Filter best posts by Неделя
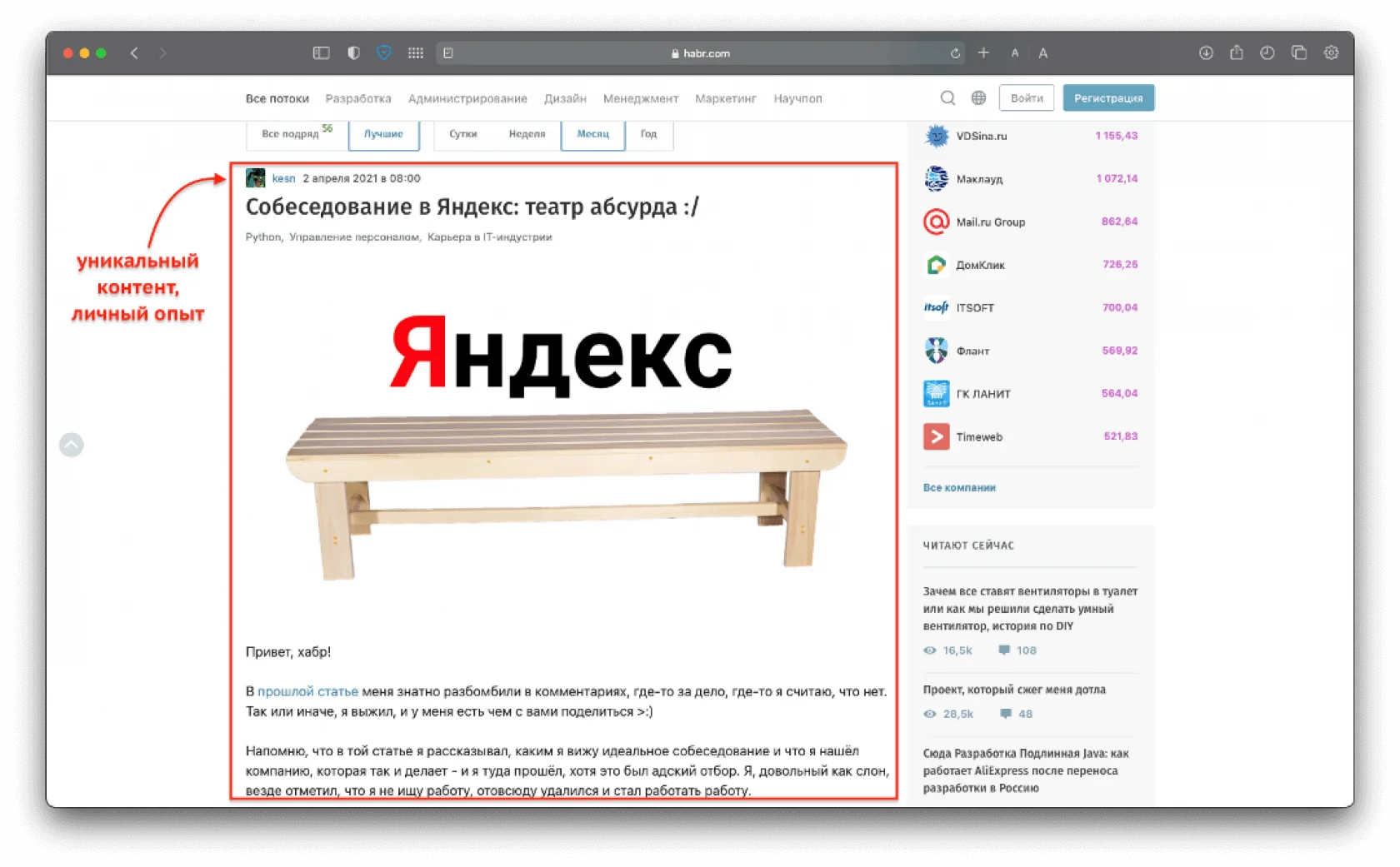Screen dimensions: 1400x867 (x=527, y=133)
